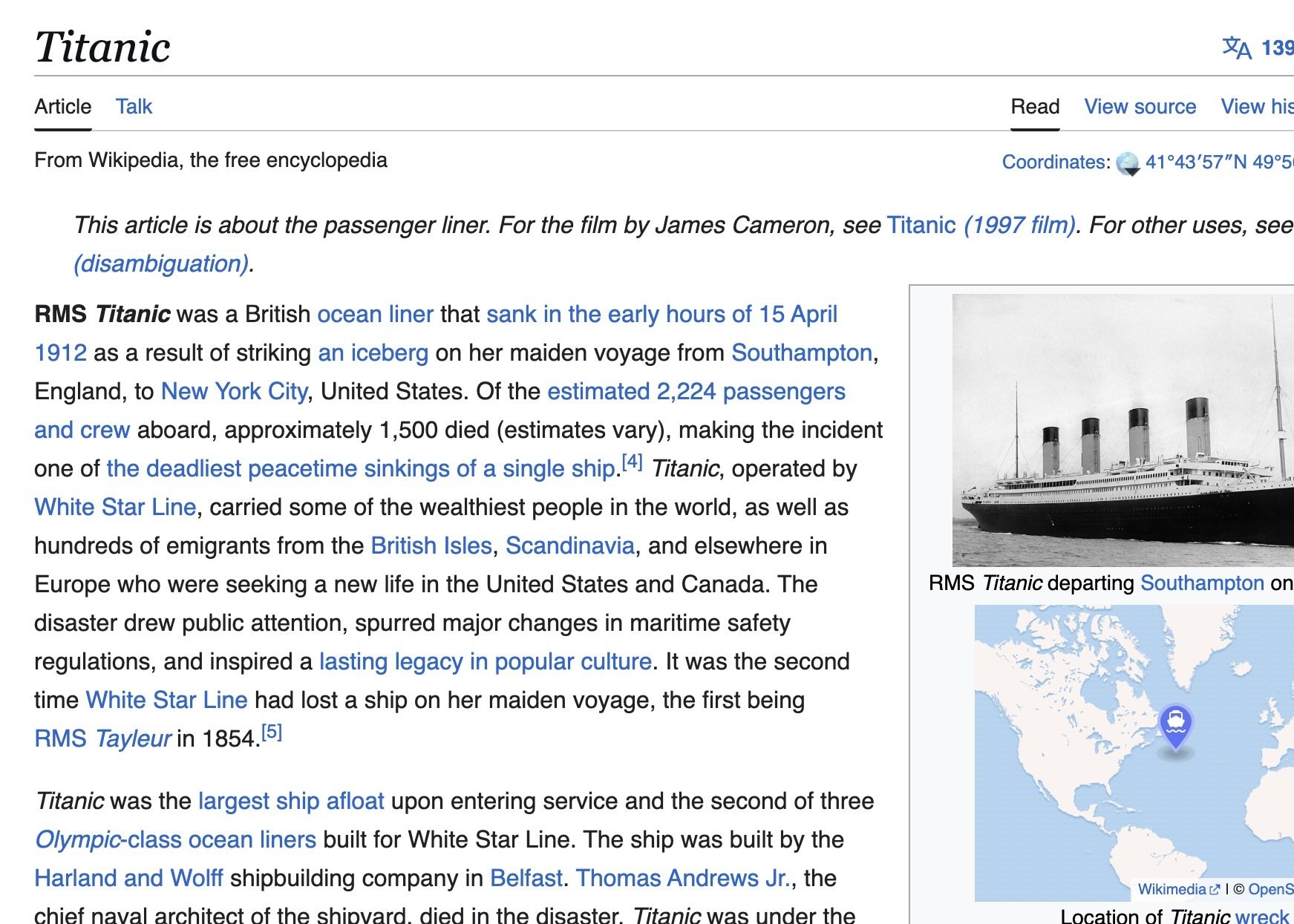
Task: Open the Talk tab
Action: point(134,107)
